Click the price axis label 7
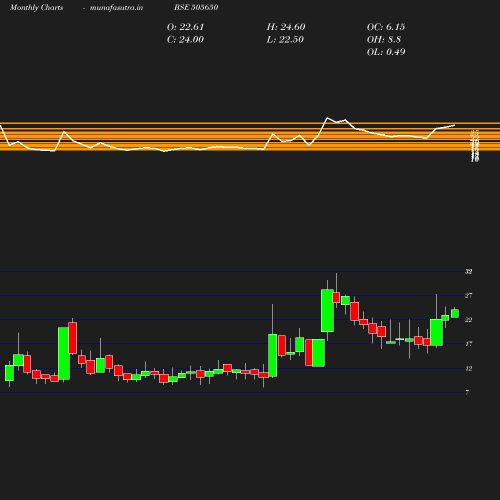500x500 pixels. (467, 392)
